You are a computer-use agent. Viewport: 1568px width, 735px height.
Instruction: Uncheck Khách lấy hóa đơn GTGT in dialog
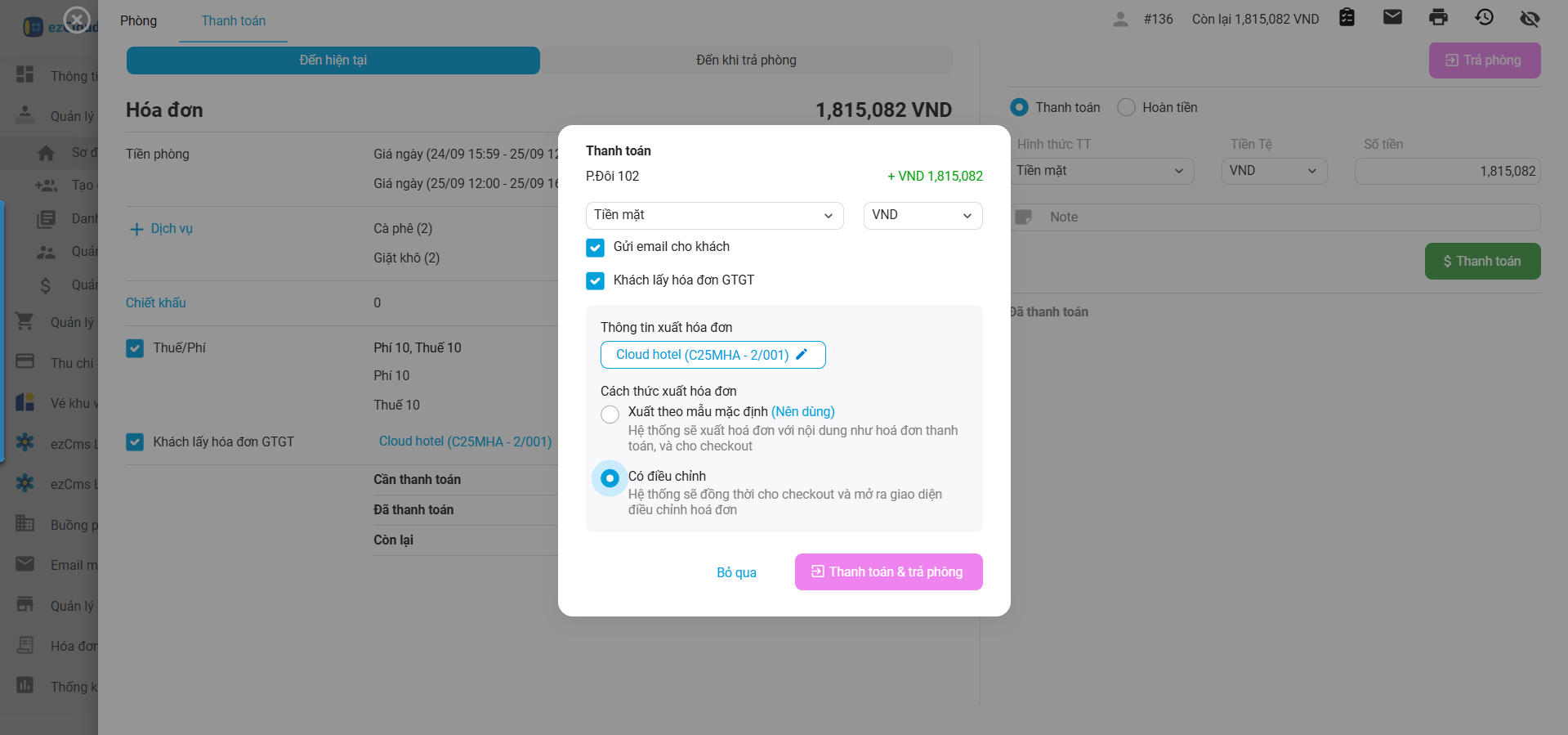[596, 281]
